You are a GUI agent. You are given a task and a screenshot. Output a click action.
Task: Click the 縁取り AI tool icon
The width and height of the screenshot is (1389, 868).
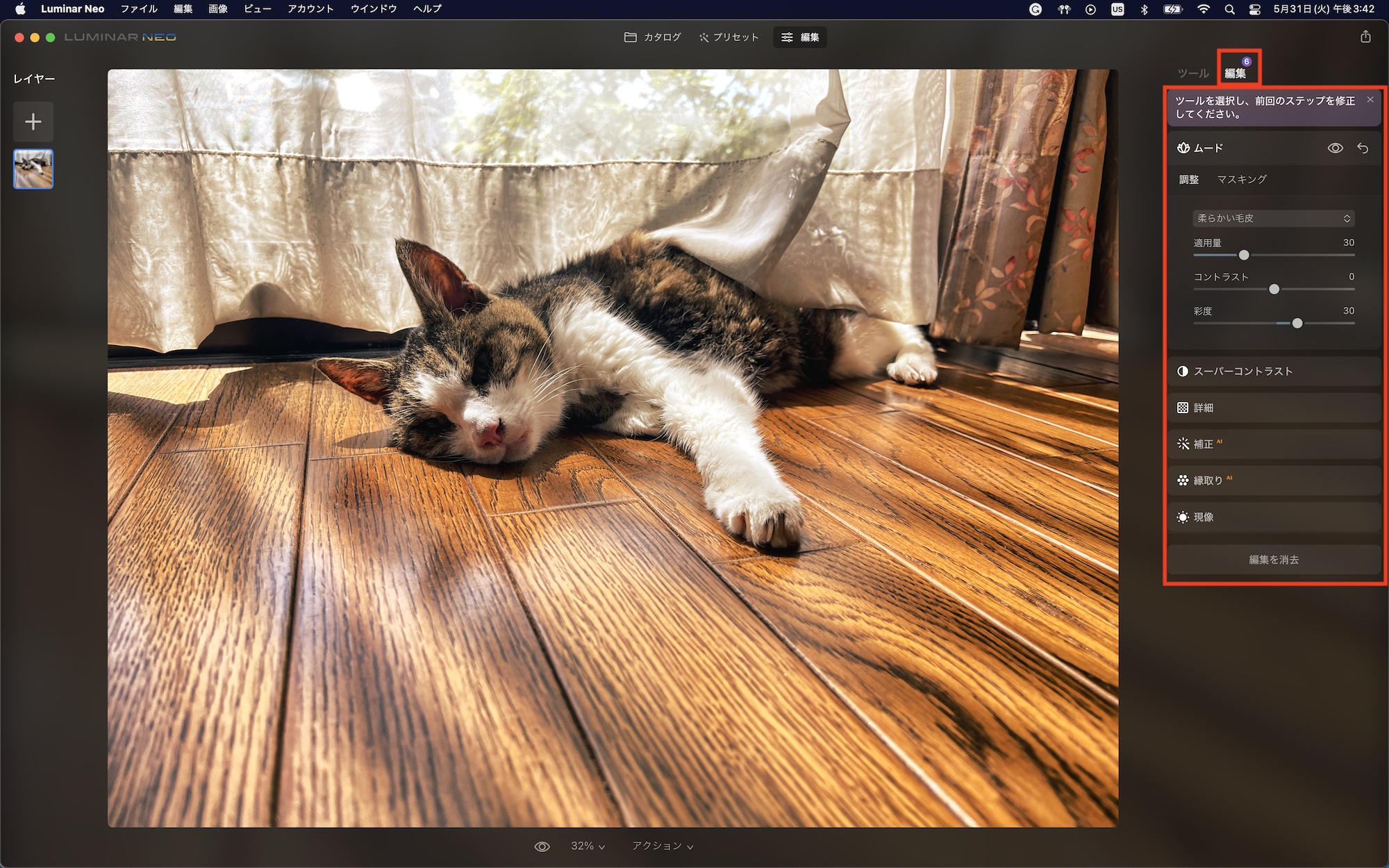click(x=1183, y=481)
